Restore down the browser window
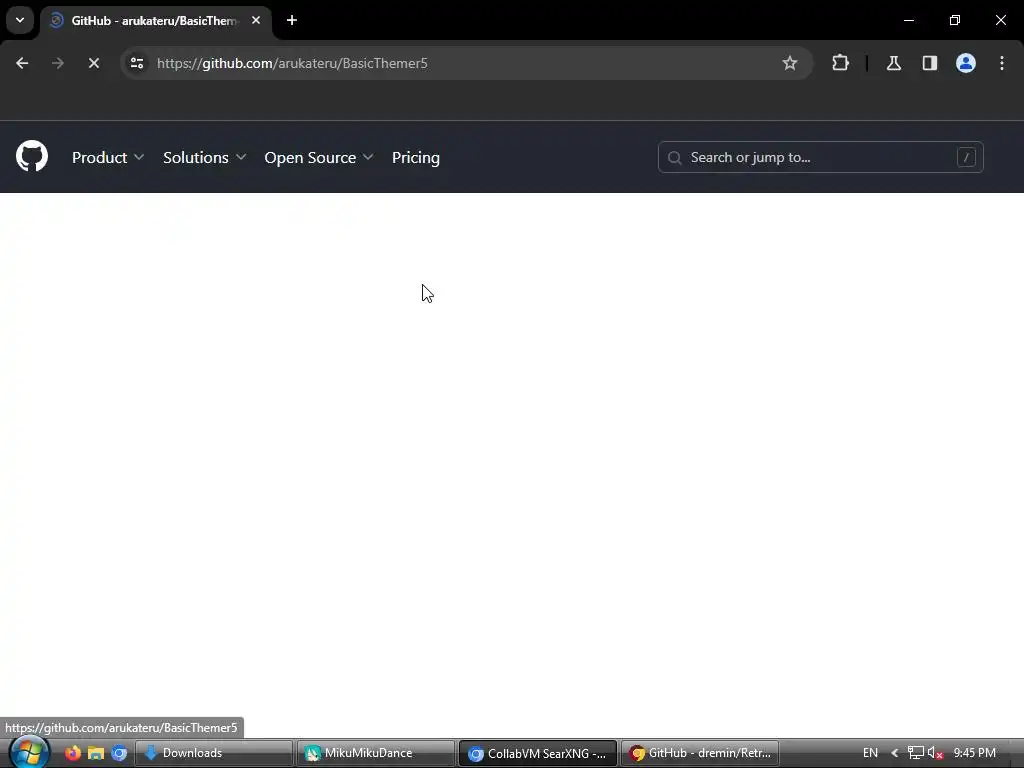Image resolution: width=1024 pixels, height=768 pixels. pyautogui.click(x=955, y=20)
